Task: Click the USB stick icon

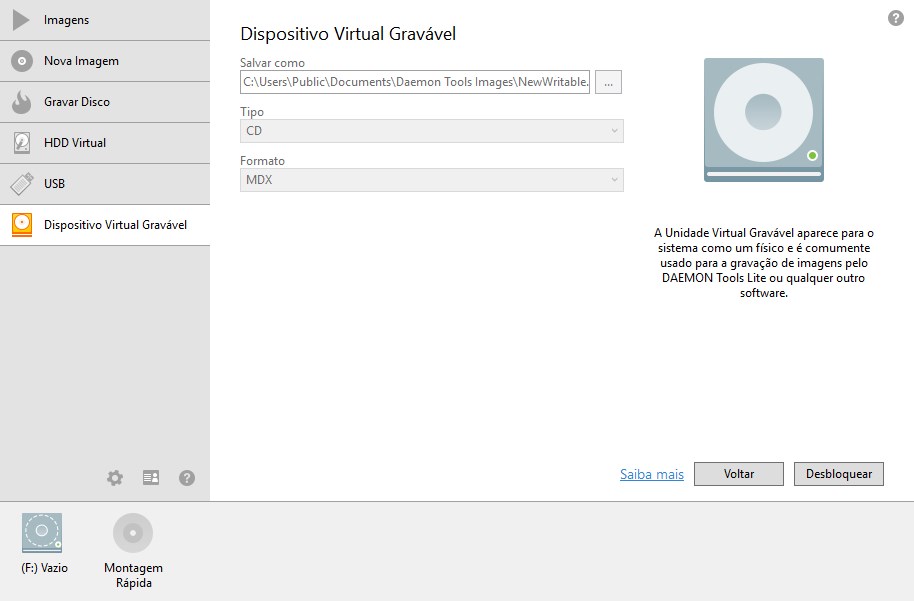Action: pos(22,184)
